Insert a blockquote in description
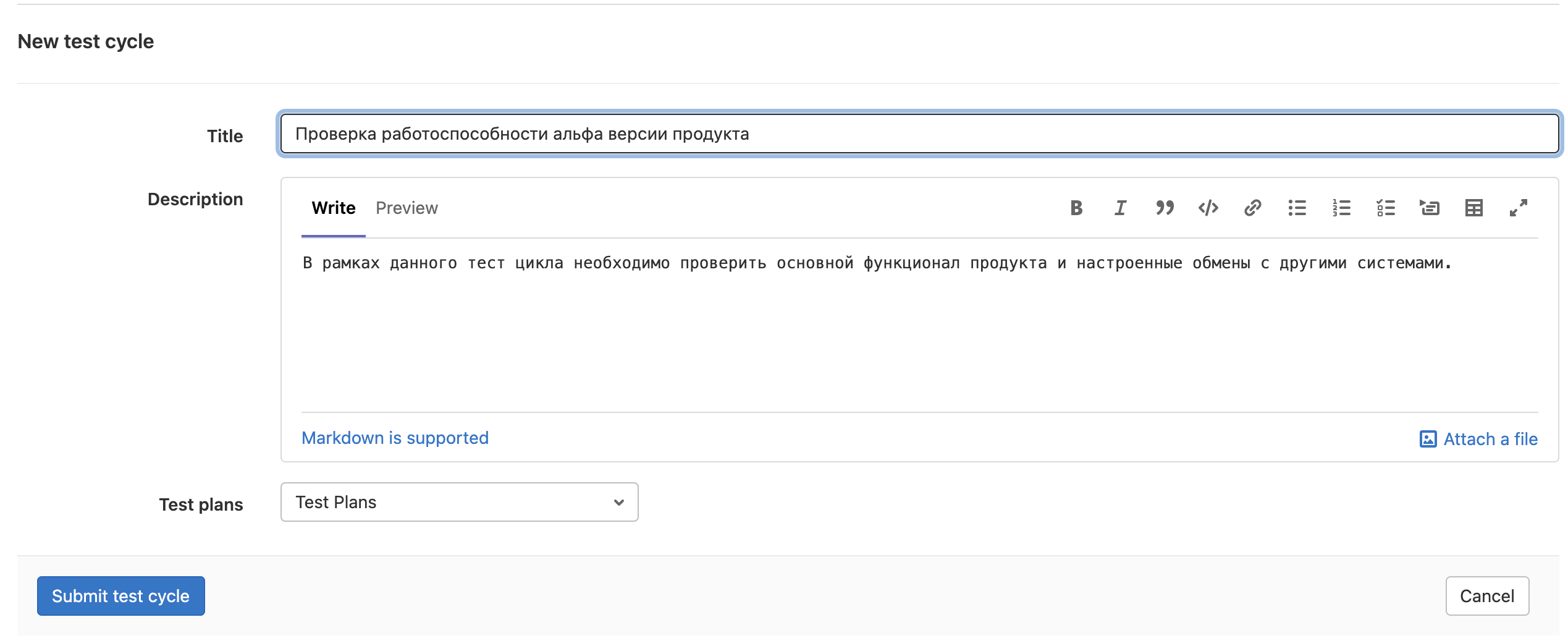This screenshot has height=638, width=1568. pyautogui.click(x=1165, y=208)
